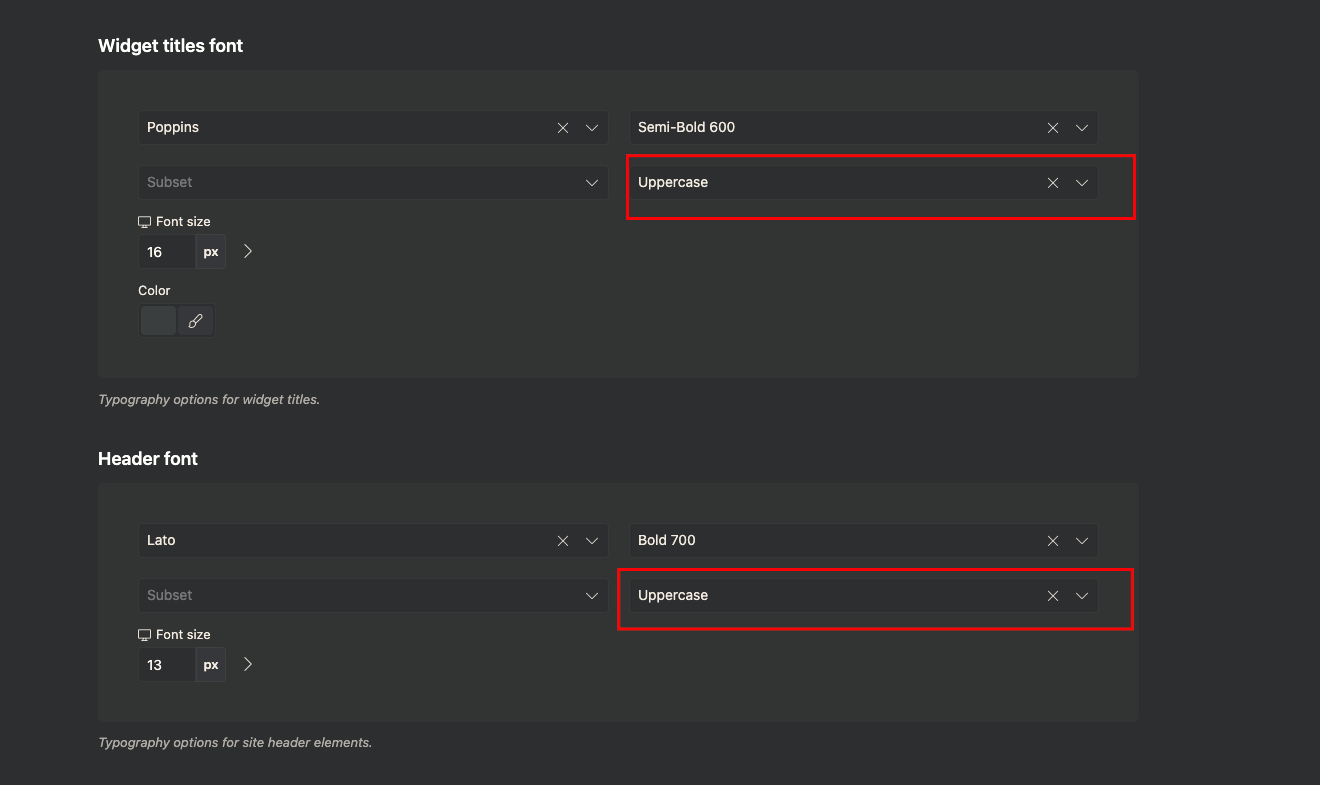Clear widget titles Uppercase transform
This screenshot has height=785, width=1320.
(x=1053, y=183)
